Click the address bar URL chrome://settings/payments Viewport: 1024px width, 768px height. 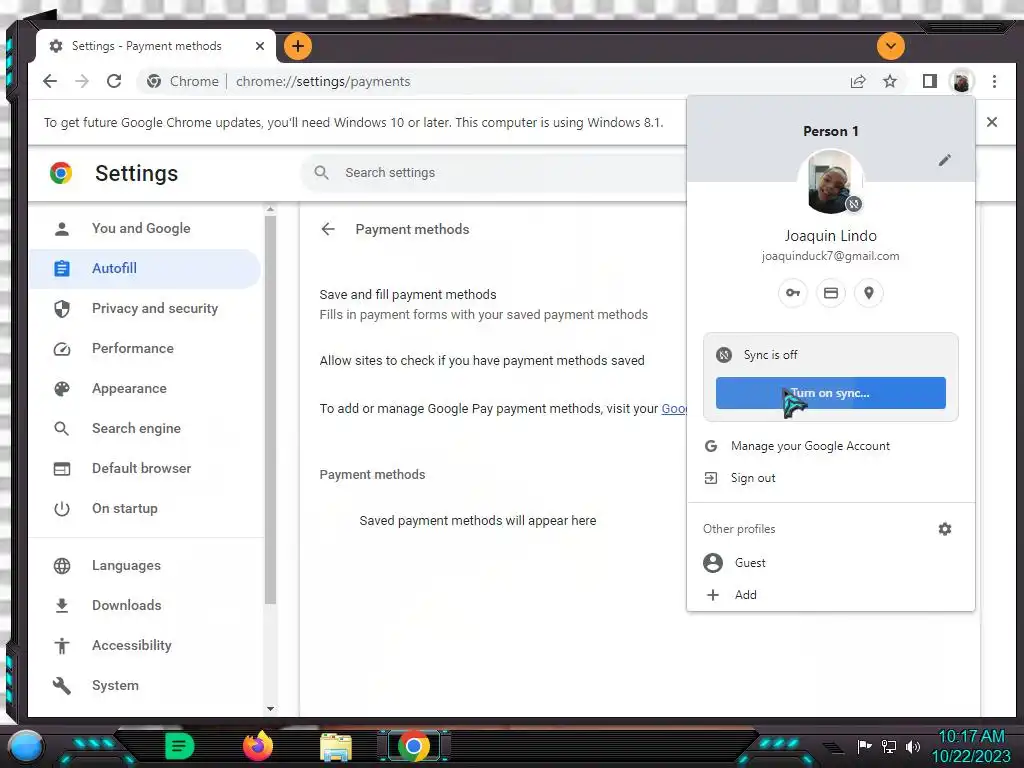[323, 82]
